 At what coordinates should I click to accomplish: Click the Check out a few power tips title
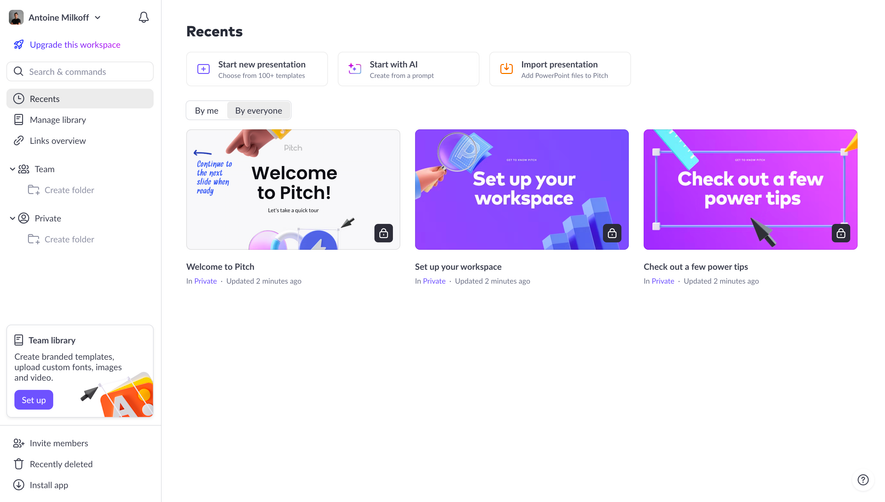(695, 267)
